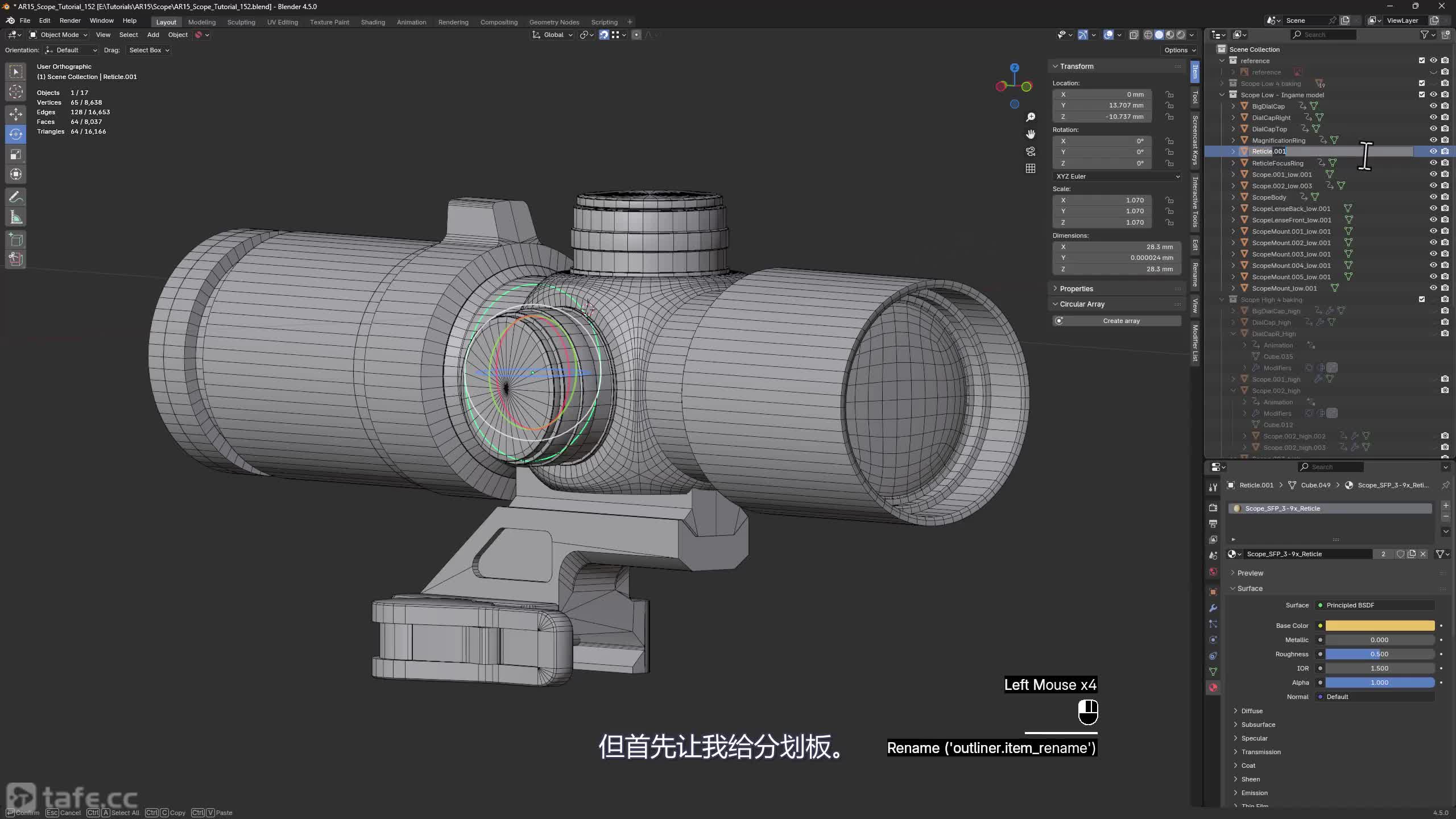1456x819 pixels.
Task: Click the outliner Search field
Action: click(1323, 35)
